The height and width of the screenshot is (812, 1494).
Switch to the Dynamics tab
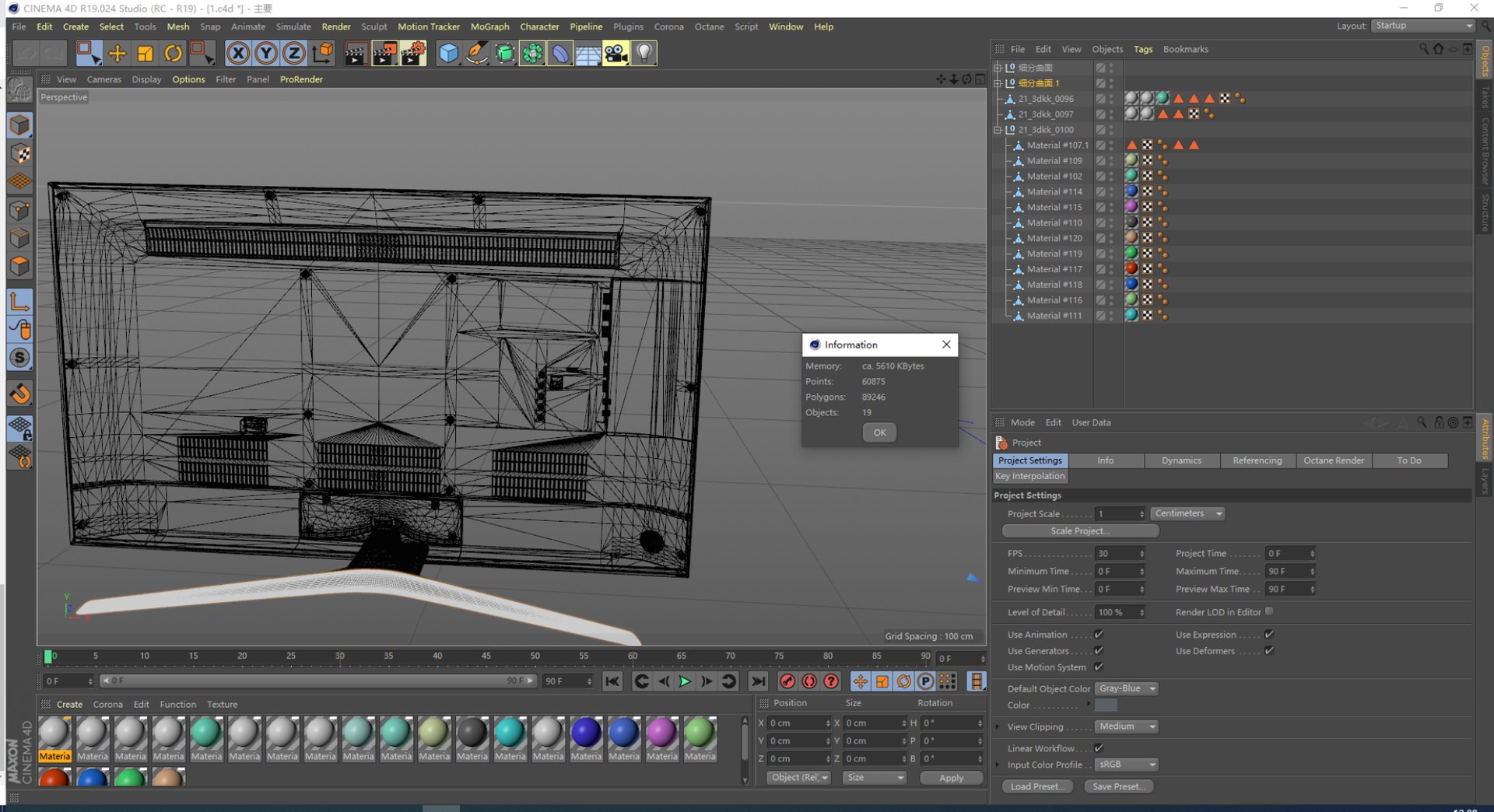[1180, 460]
